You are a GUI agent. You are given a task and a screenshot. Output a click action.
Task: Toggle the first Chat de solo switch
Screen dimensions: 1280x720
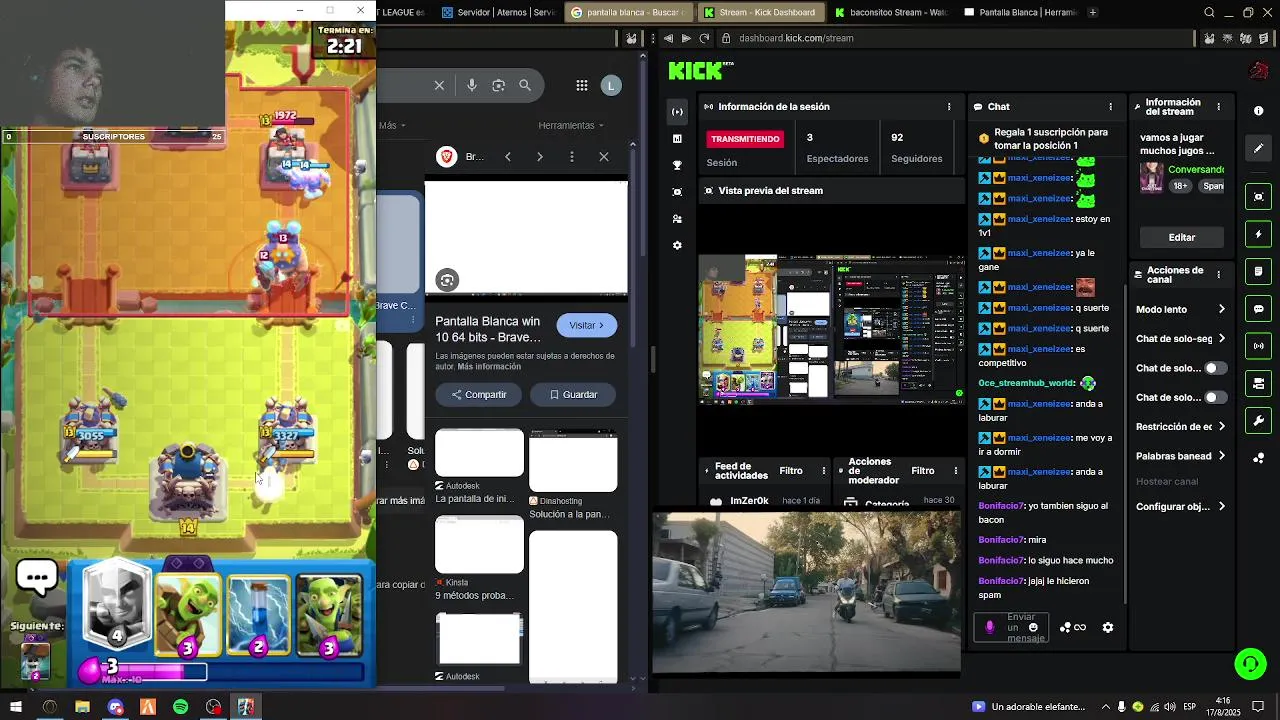(1215, 368)
